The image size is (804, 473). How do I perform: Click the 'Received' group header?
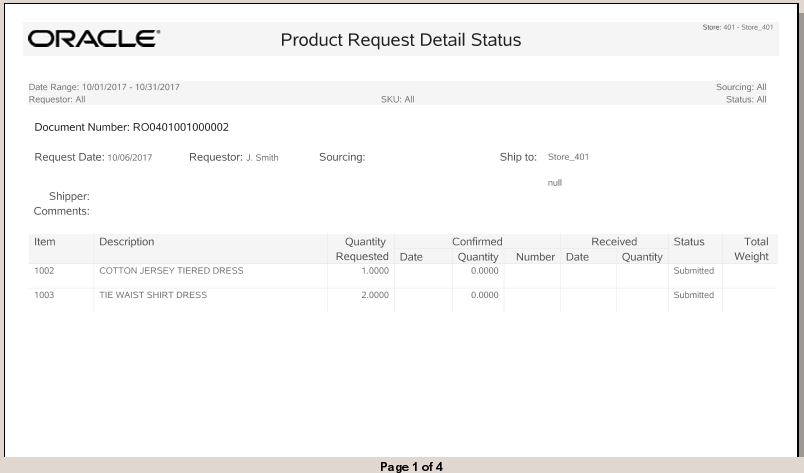pyautogui.click(x=614, y=242)
